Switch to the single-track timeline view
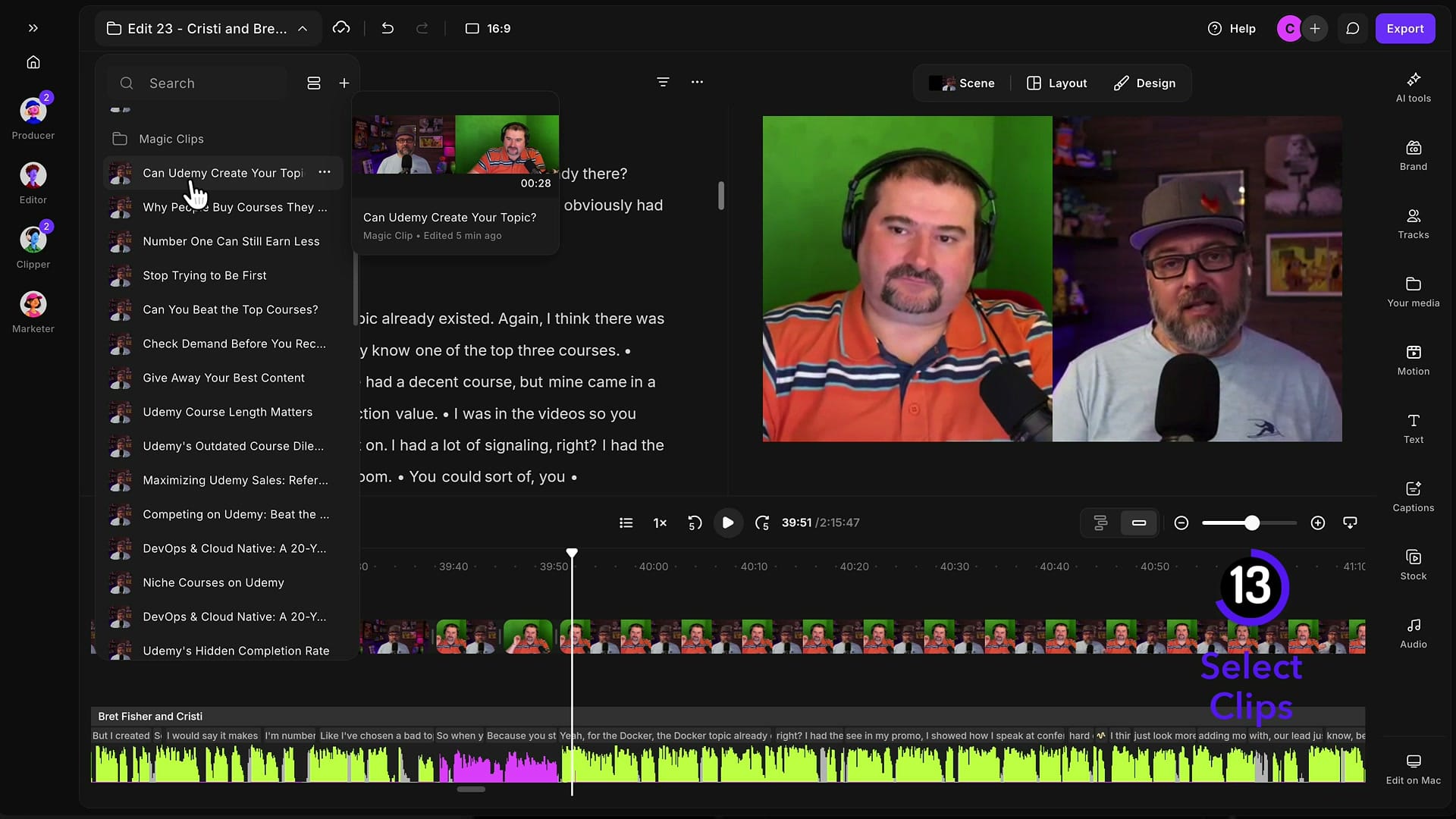The width and height of the screenshot is (1456, 819). [x=1139, y=522]
